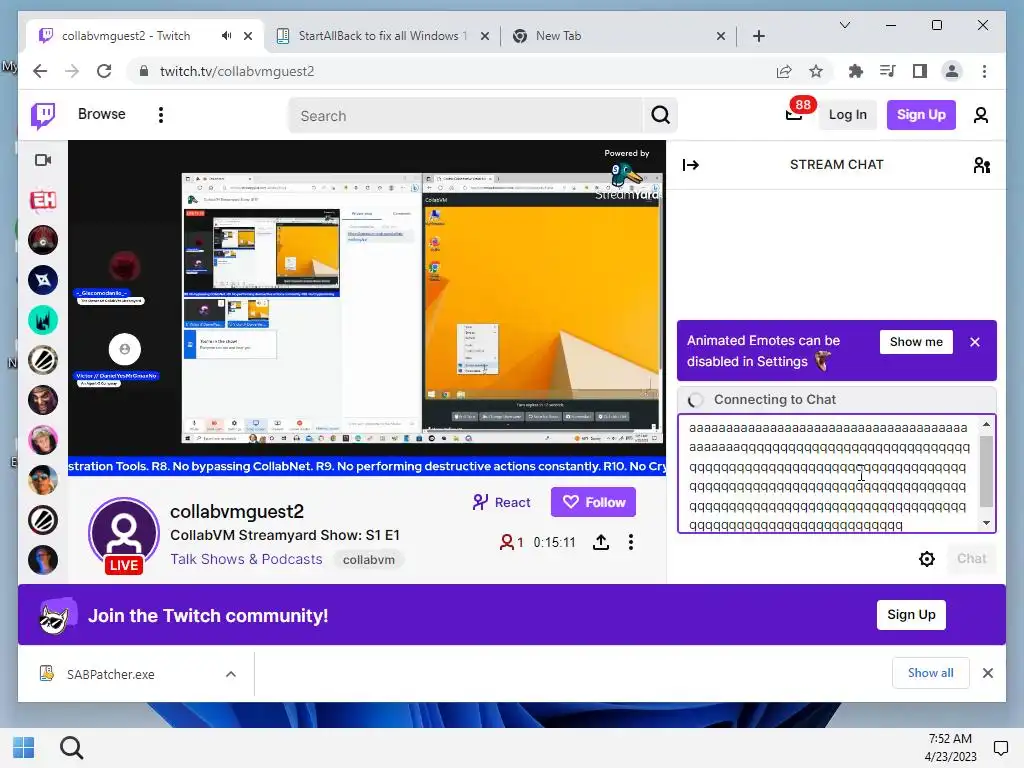This screenshot has height=768, width=1024.
Task: Click the Twitch logo home icon
Action: 43,116
